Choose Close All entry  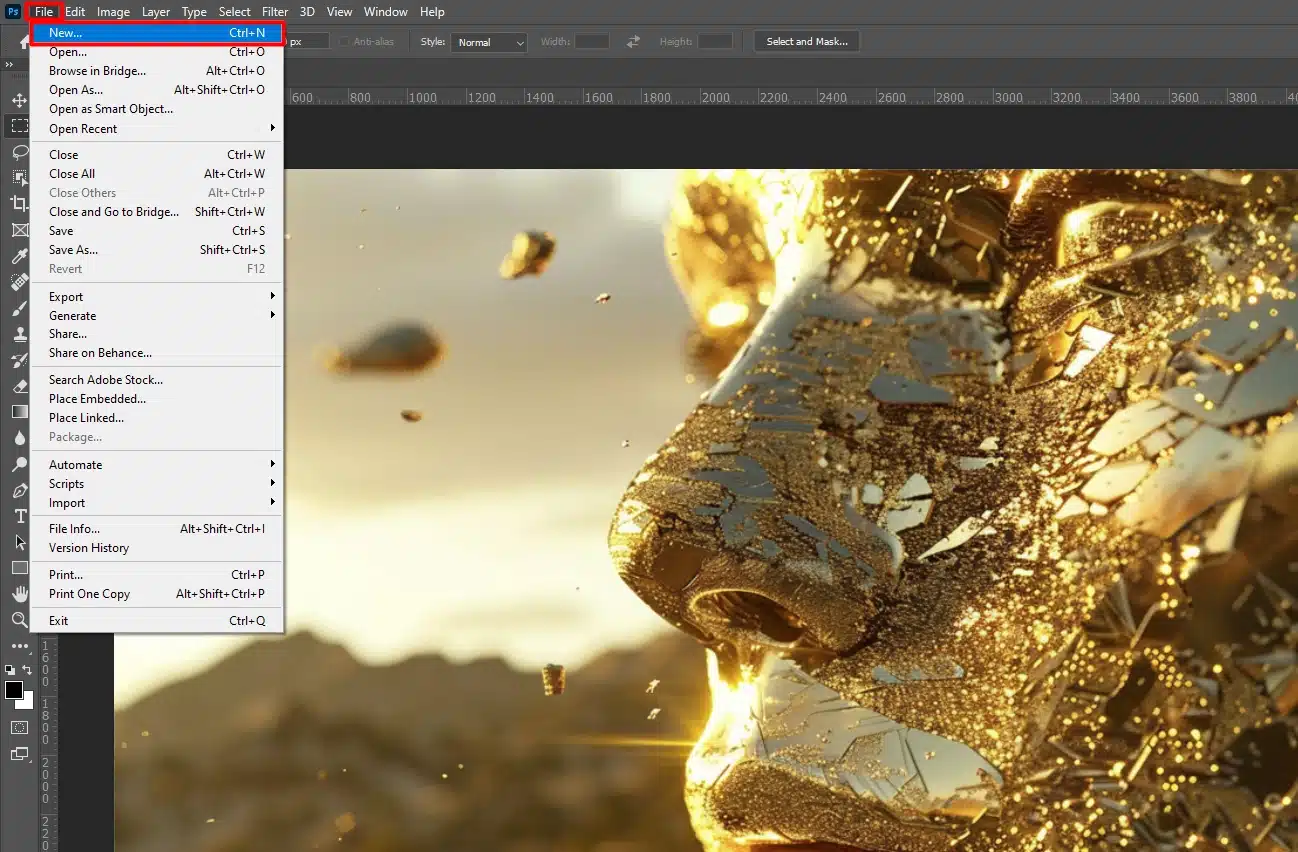pos(157,174)
